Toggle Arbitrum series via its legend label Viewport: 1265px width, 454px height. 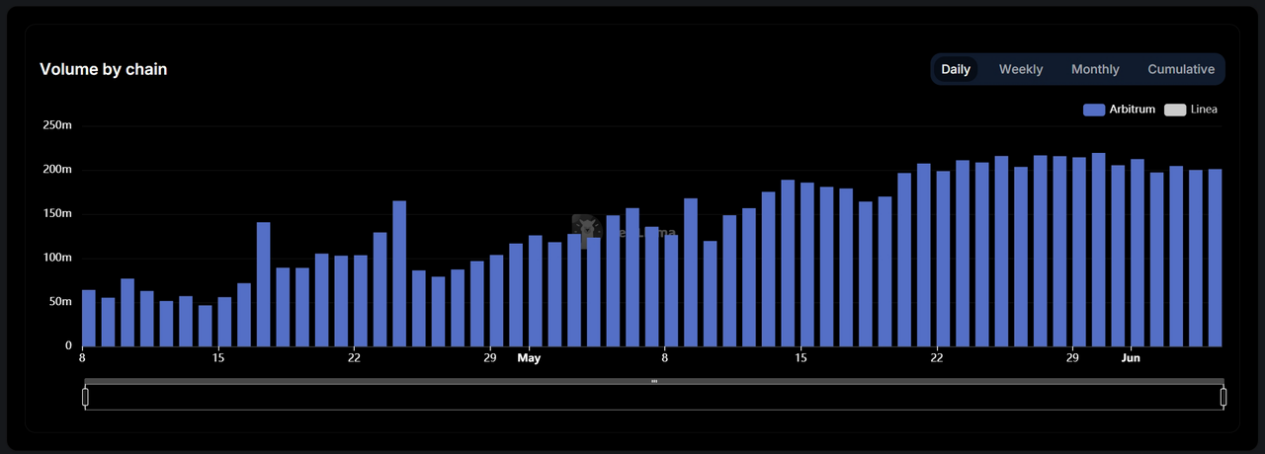[1132, 109]
